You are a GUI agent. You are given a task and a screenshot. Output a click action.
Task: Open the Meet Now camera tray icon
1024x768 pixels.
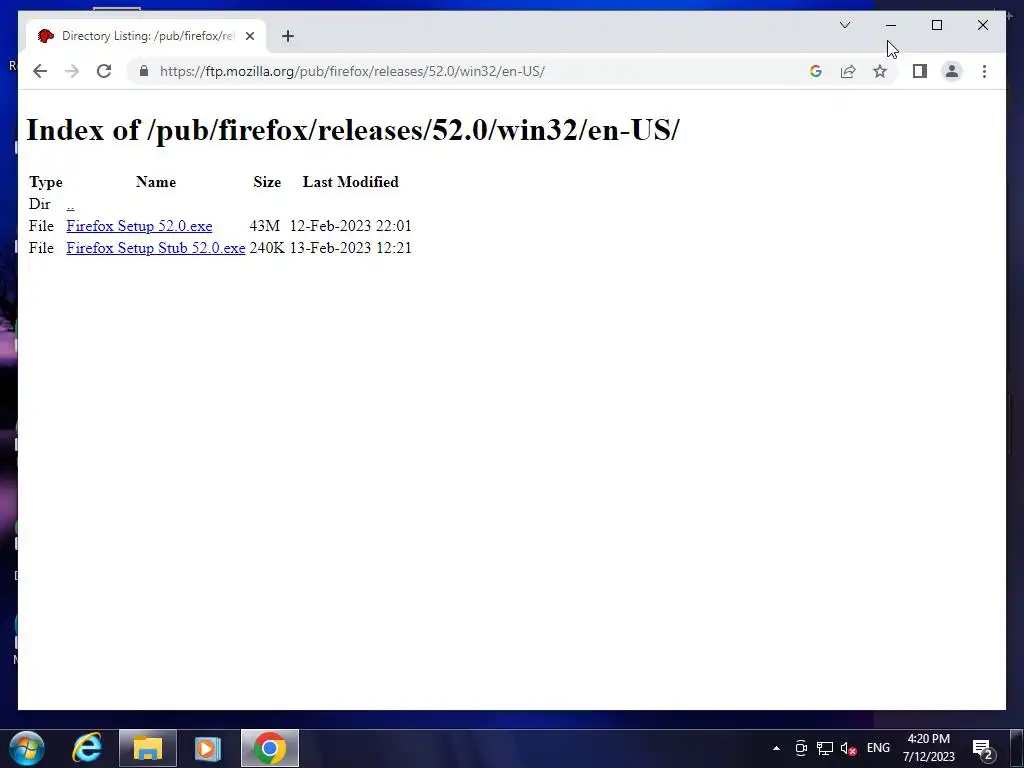[x=801, y=748]
